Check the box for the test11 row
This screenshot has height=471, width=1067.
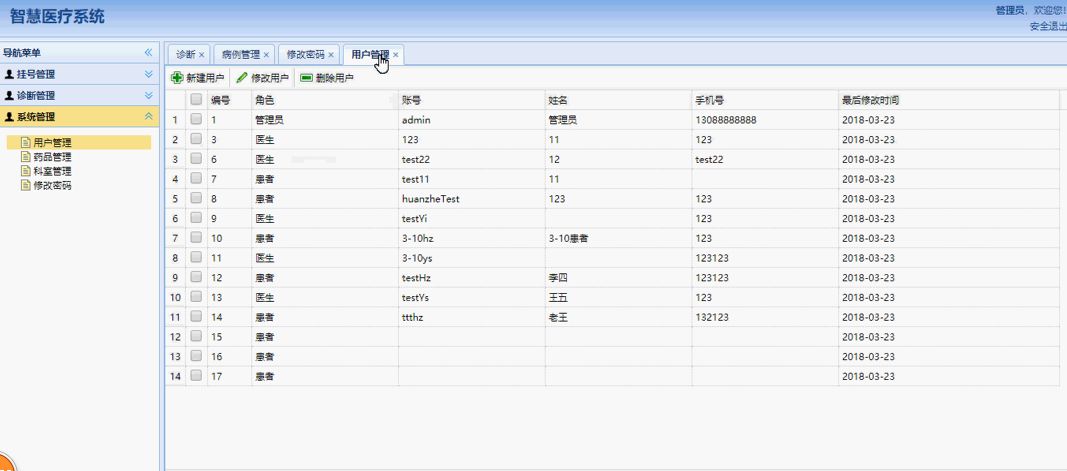[196, 178]
